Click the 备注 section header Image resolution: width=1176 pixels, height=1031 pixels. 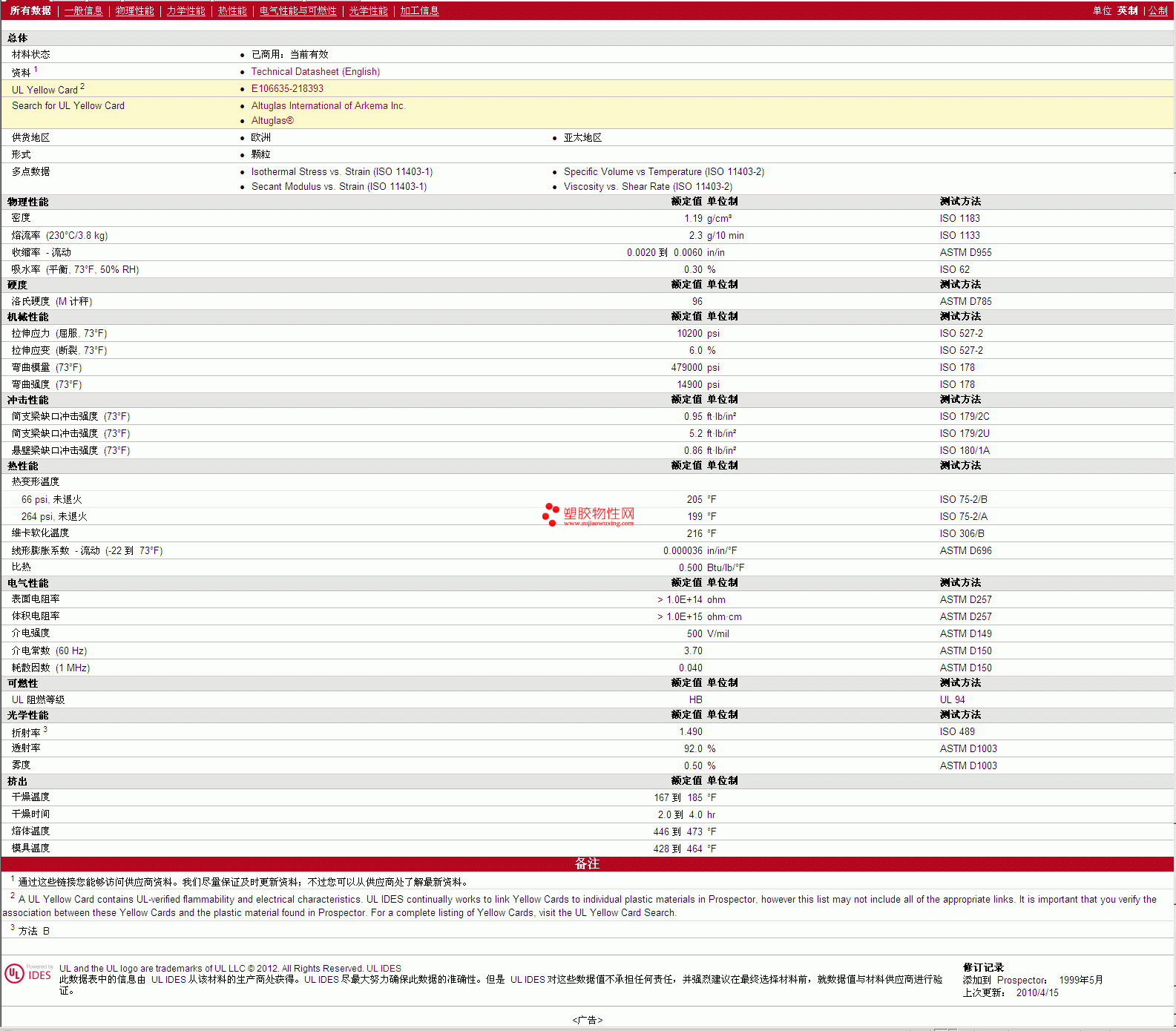pyautogui.click(x=587, y=863)
